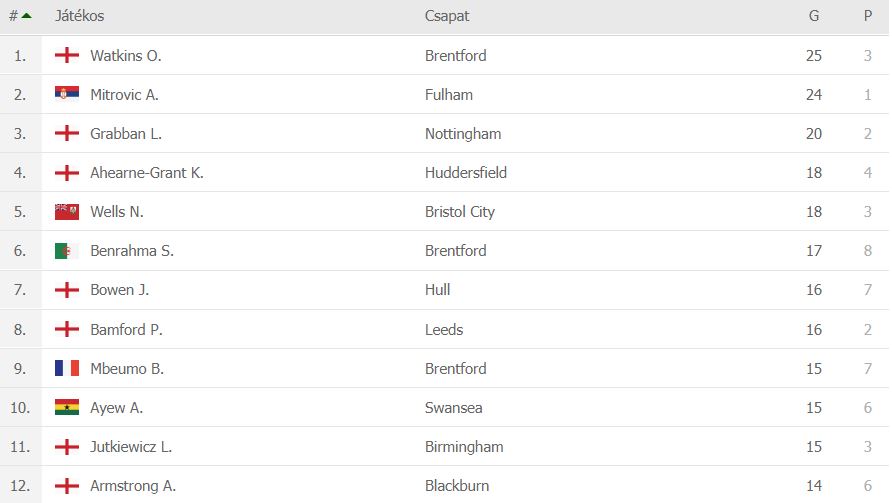Viewport: 892px width, 503px height.
Task: Open player Watkins O. profile
Action: 125,56
